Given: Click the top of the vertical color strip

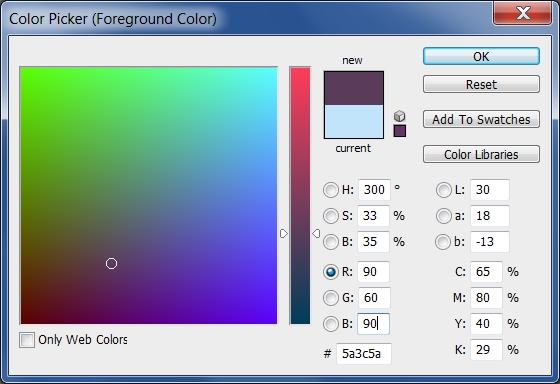Looking at the screenshot, I should [300, 70].
